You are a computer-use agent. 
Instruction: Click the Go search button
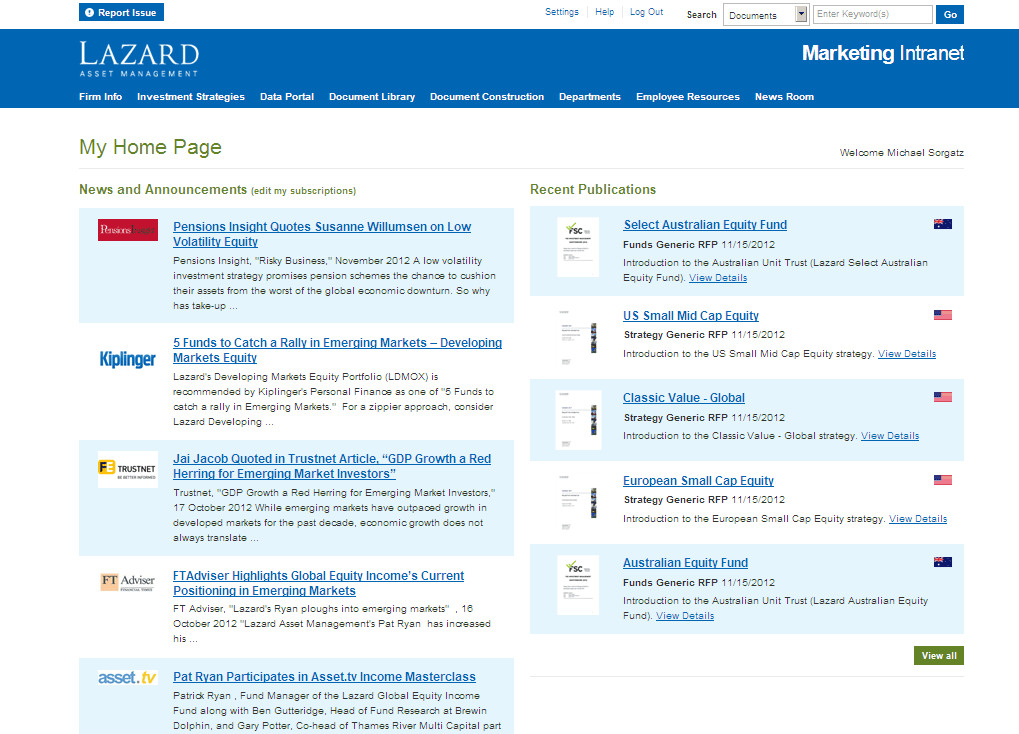[x=949, y=14]
